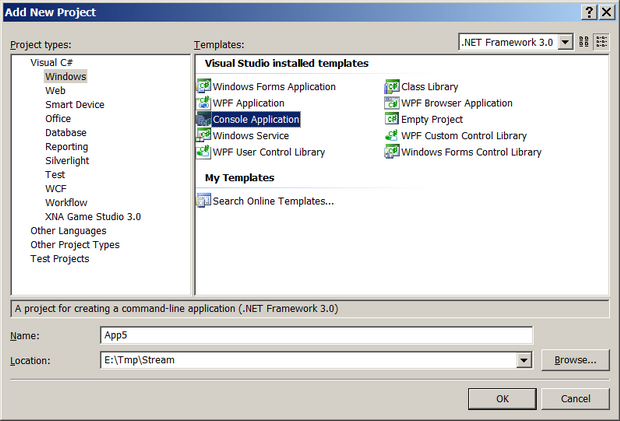Screen dimensions: 620x421
Task: Select Test Projects node
Action: (60, 259)
